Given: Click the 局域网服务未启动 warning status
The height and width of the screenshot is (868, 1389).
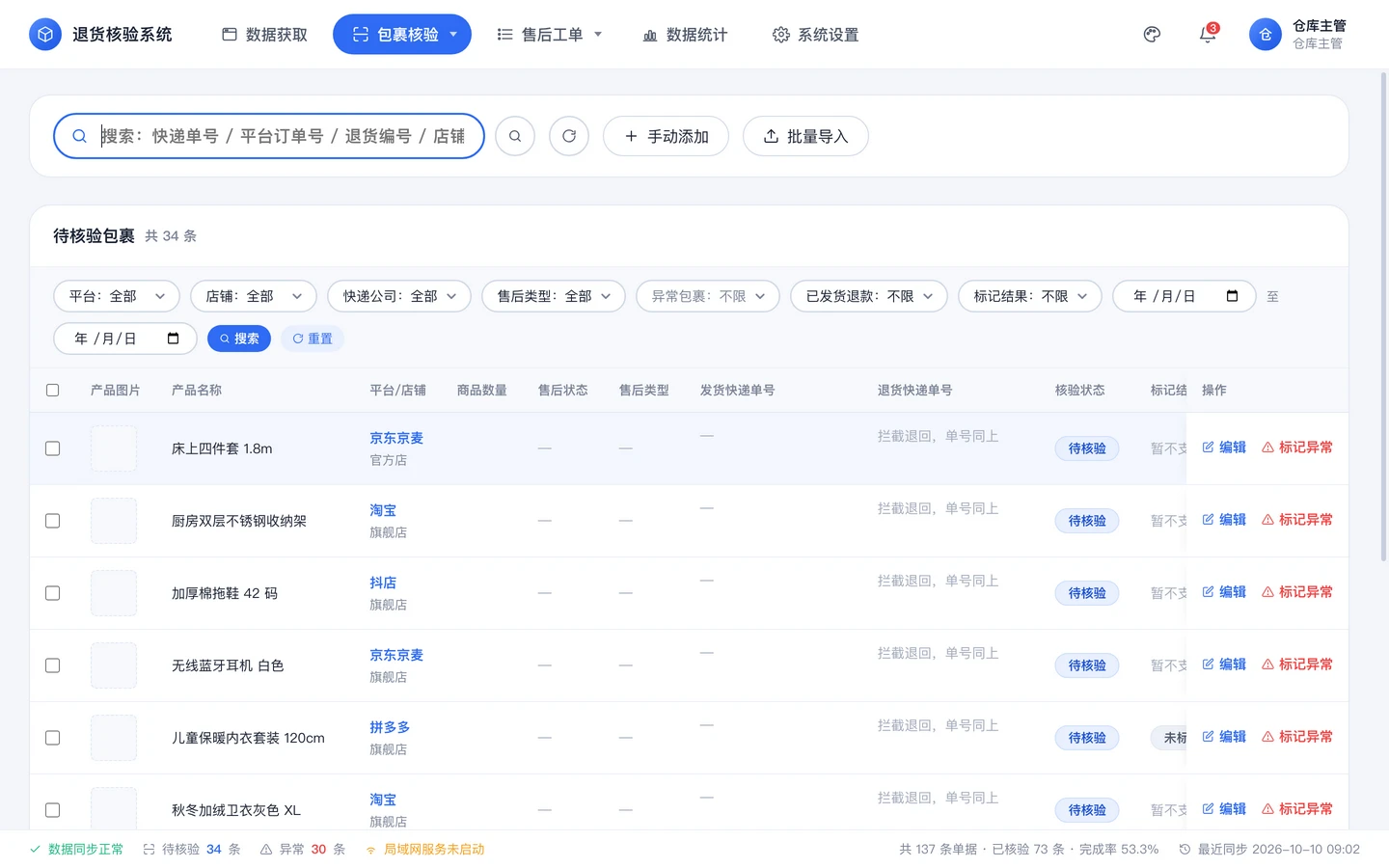Looking at the screenshot, I should [424, 850].
